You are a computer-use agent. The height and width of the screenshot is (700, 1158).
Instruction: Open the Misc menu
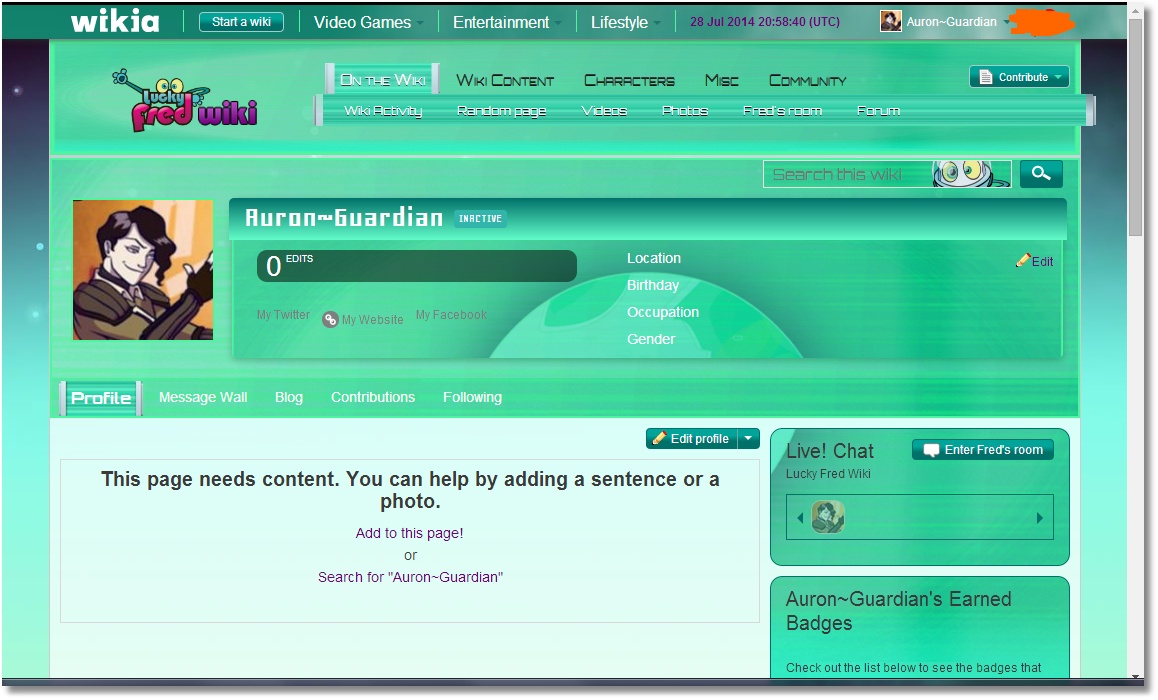[x=722, y=80]
